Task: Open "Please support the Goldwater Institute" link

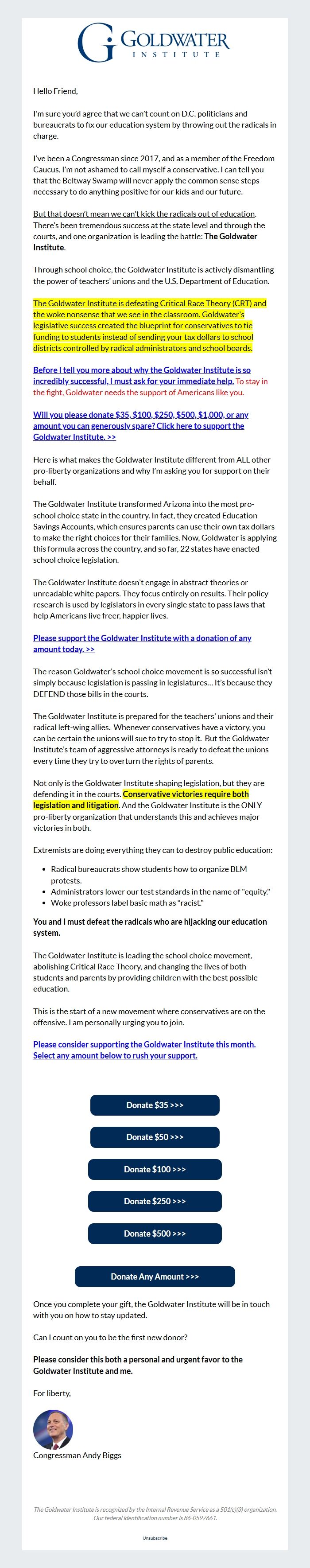Action: pyautogui.click(x=142, y=643)
